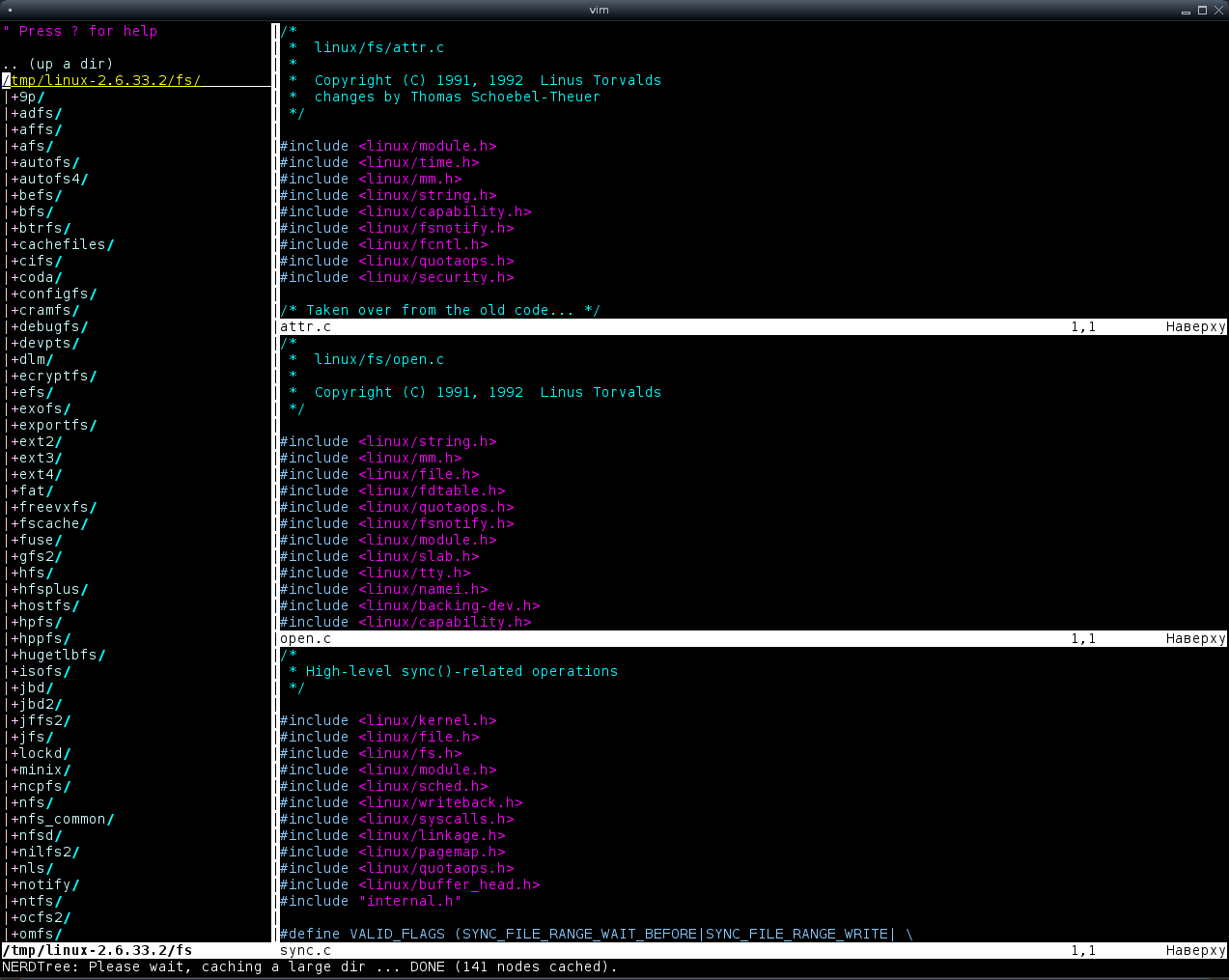Select the 9p folder in tree
The height and width of the screenshot is (980, 1229).
pyautogui.click(x=27, y=97)
